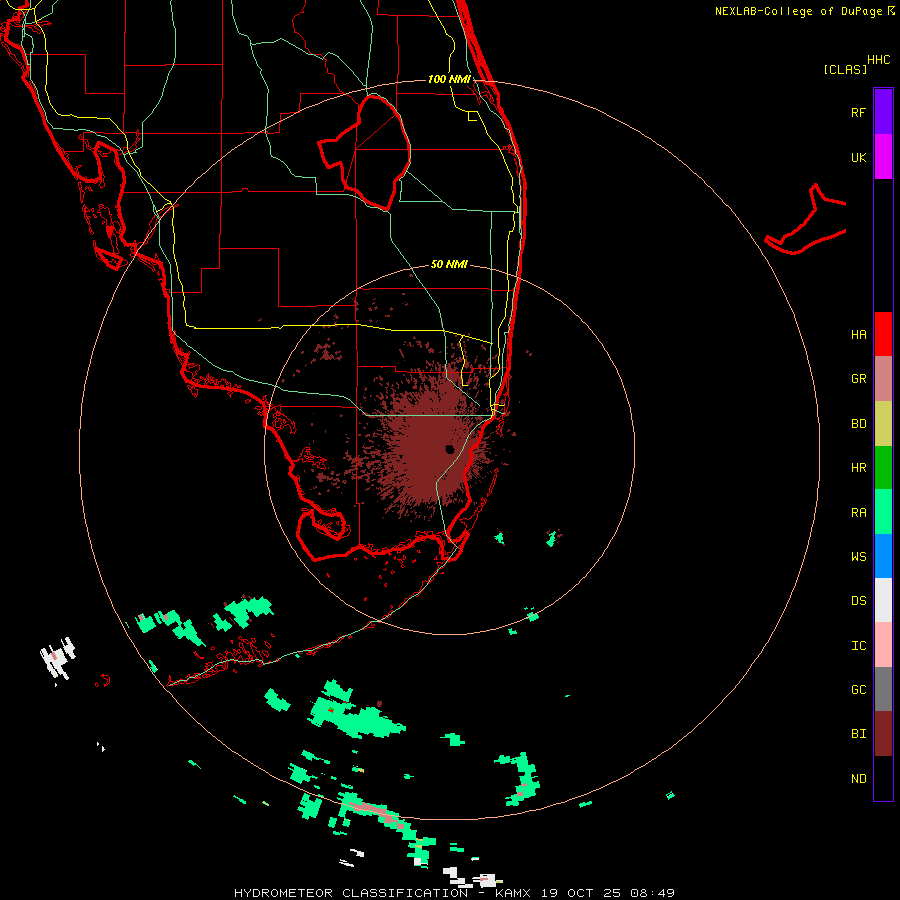The height and width of the screenshot is (900, 900).
Task: Click the 19 OCT 25 date text
Action: click(x=581, y=893)
